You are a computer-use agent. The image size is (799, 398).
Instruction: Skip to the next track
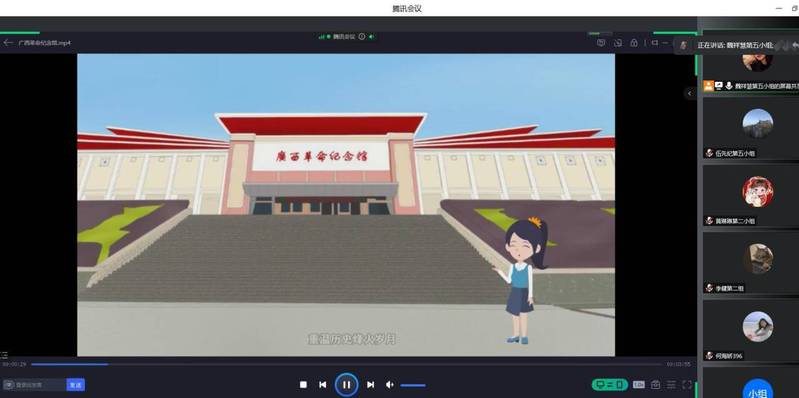tap(370, 385)
